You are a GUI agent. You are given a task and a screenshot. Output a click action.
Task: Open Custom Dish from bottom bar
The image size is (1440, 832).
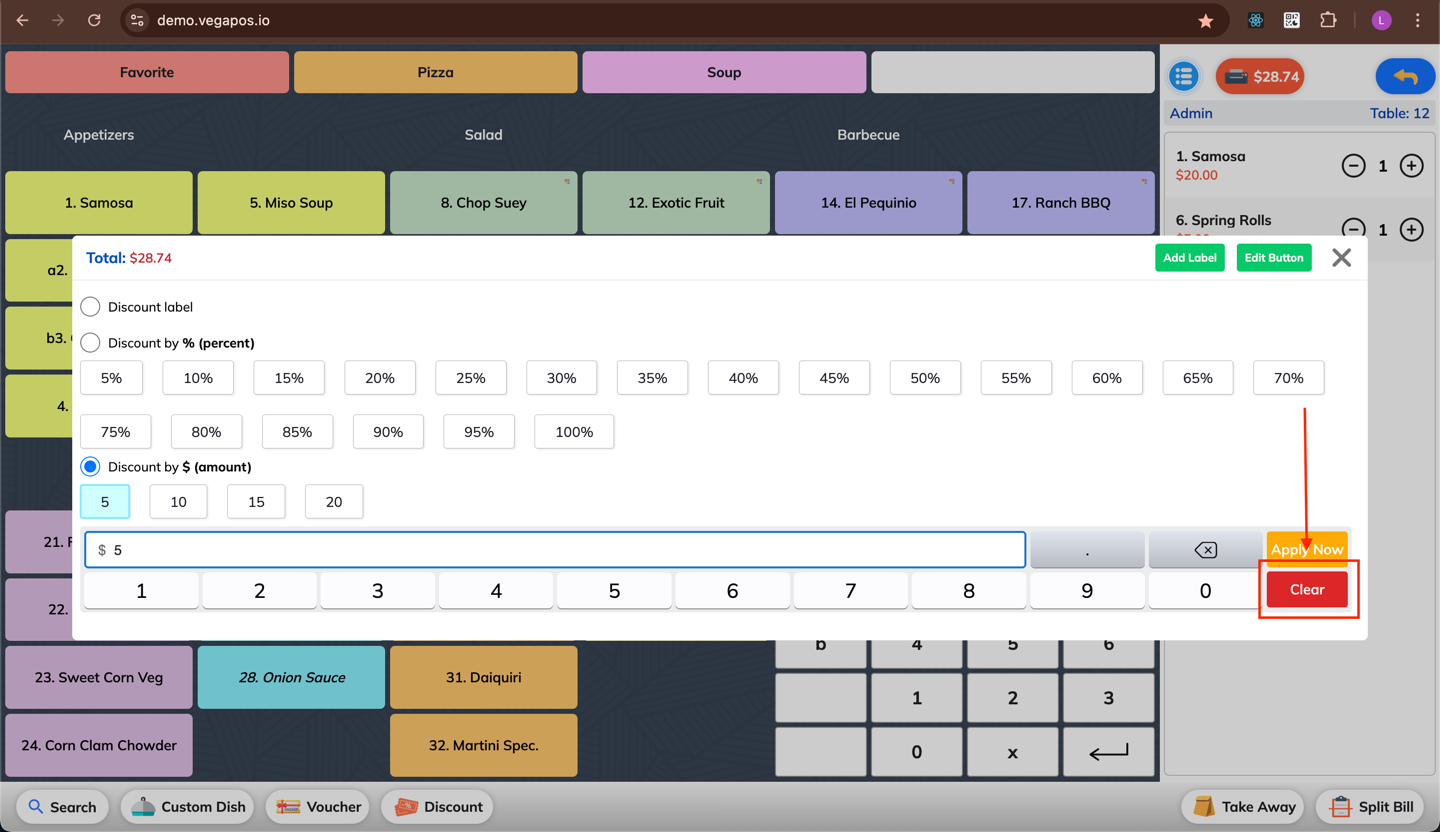[x=189, y=807]
